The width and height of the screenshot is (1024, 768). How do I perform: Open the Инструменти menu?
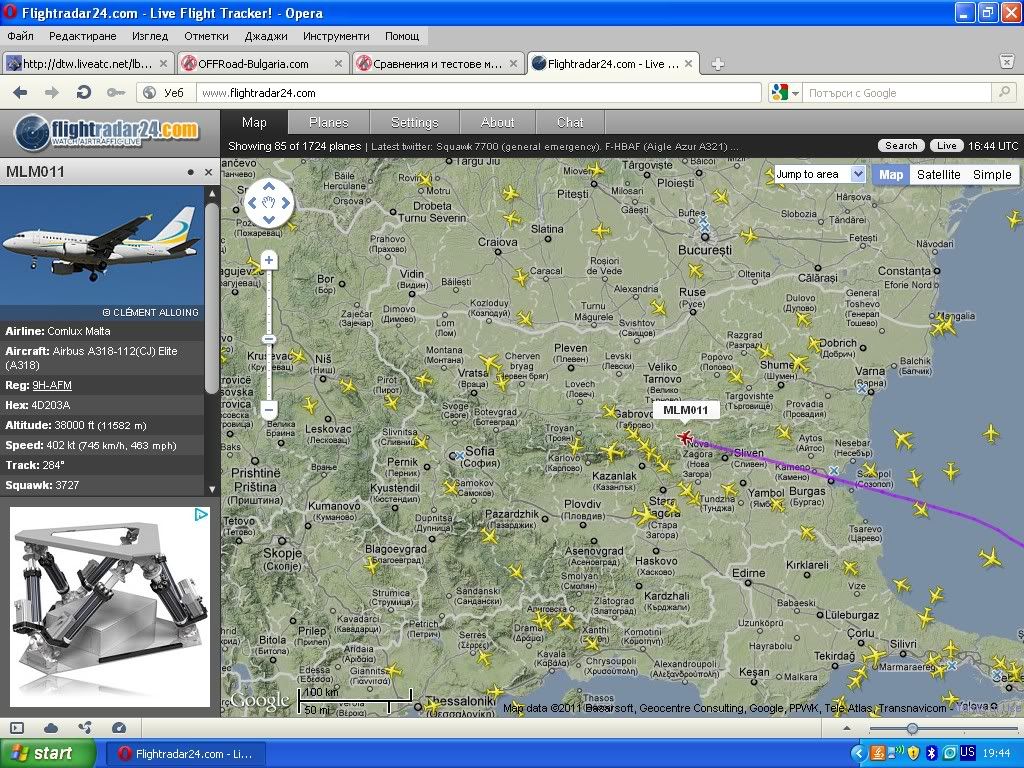(336, 36)
